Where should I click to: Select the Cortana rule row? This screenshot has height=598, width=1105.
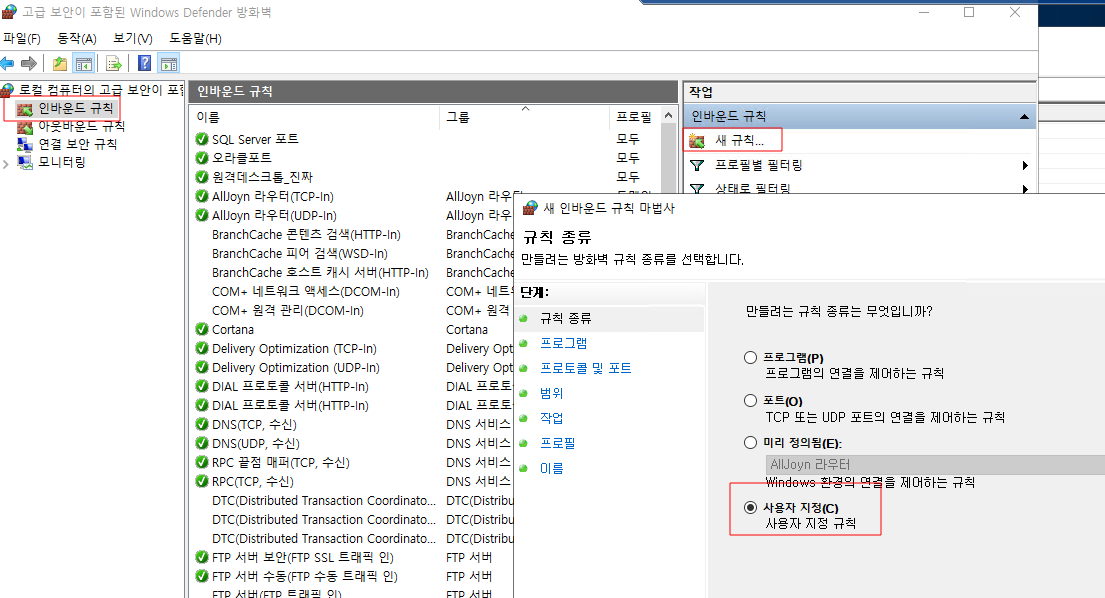[x=233, y=329]
